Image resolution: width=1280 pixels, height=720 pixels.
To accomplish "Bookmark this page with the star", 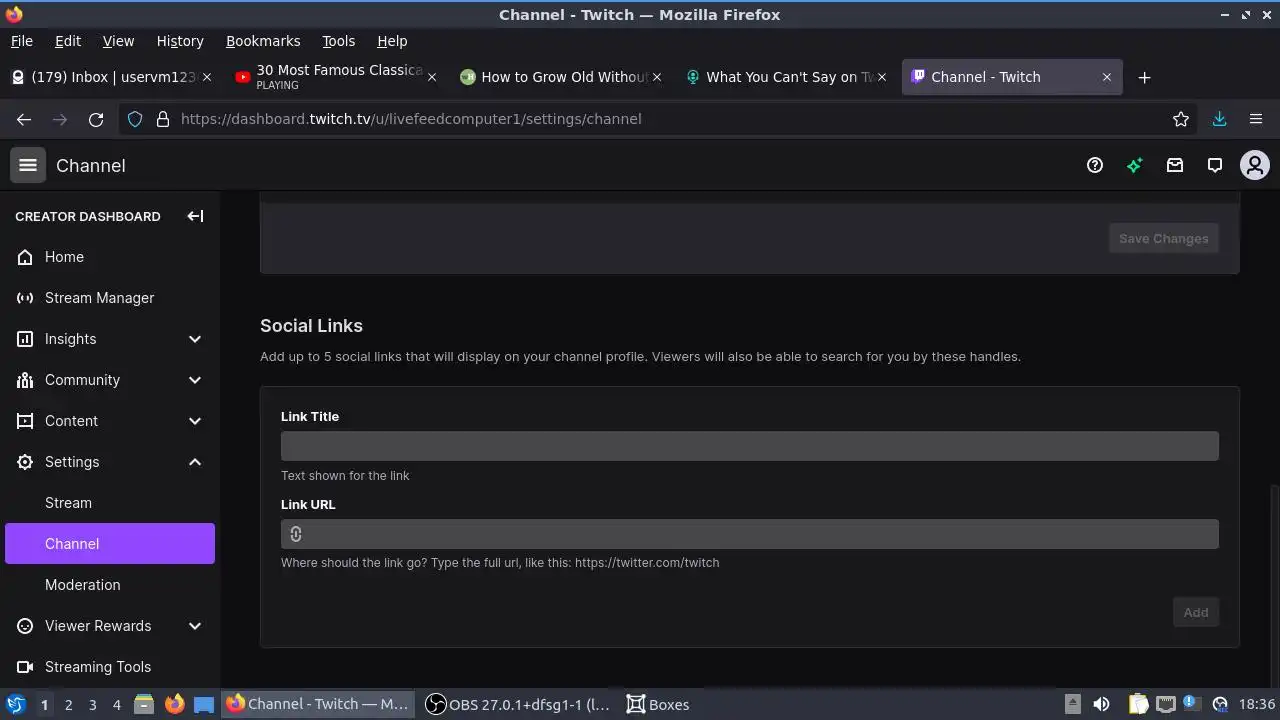I will [1181, 119].
